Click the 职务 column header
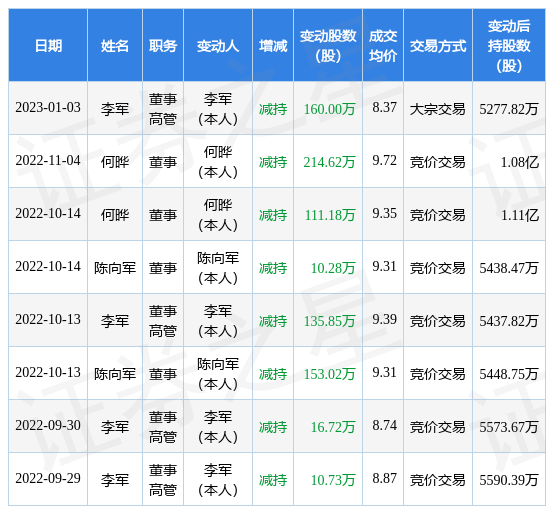The image size is (546, 514). click(x=163, y=46)
